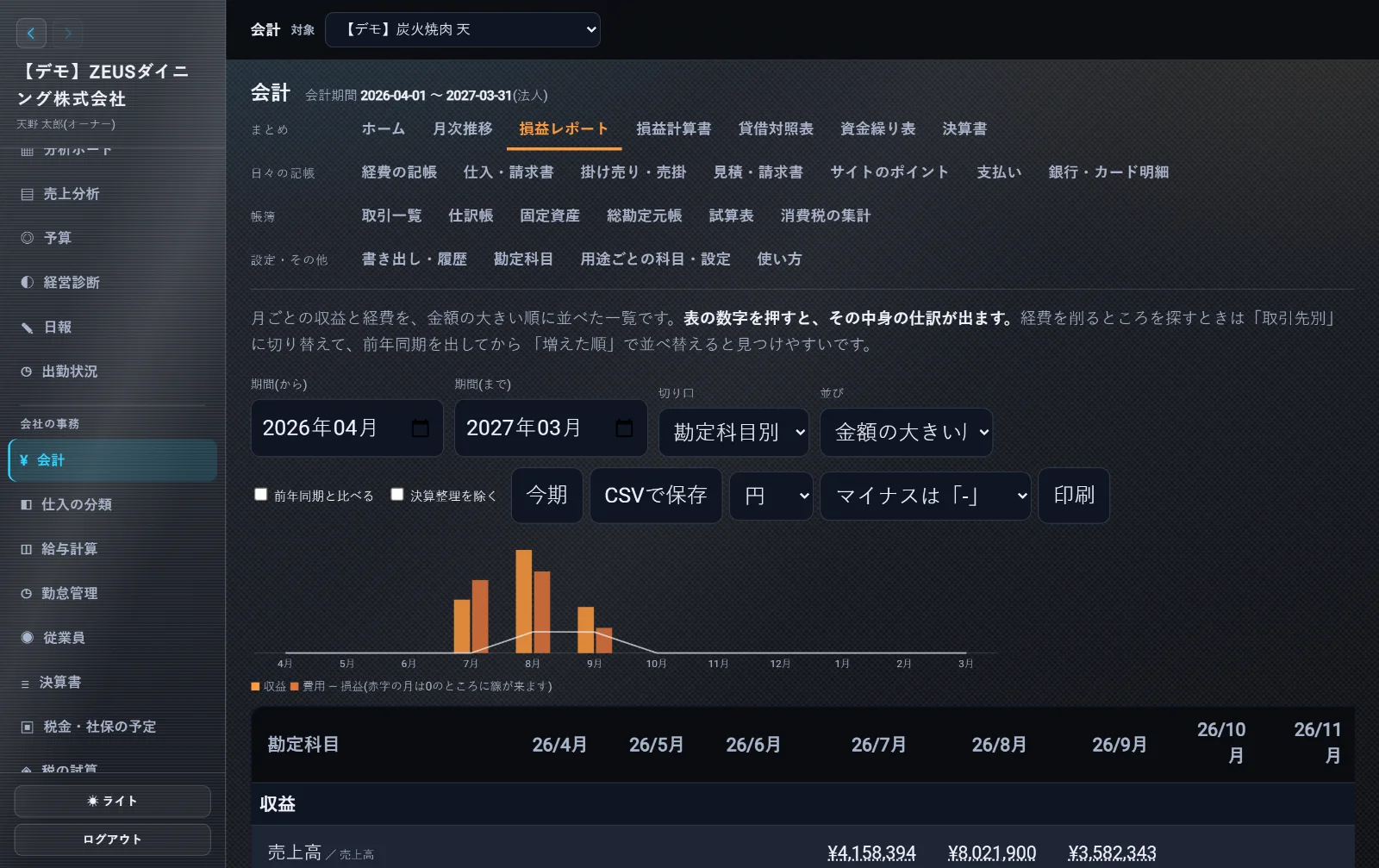Click the 給与計算 icon

pyautogui.click(x=27, y=549)
